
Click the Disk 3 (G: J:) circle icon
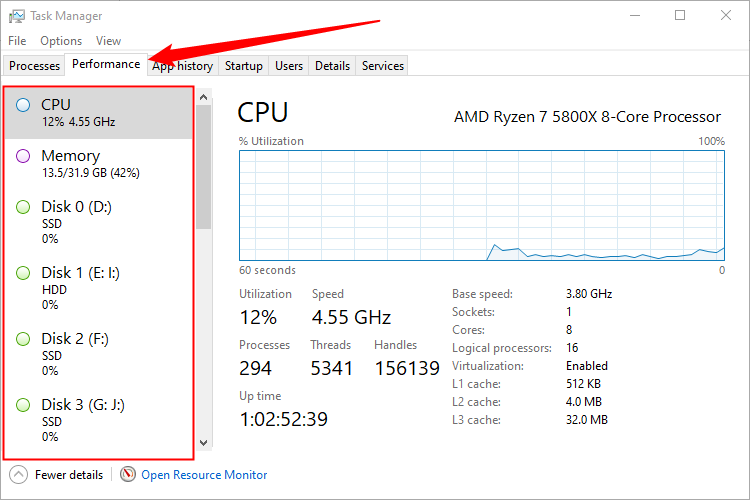click(x=24, y=405)
